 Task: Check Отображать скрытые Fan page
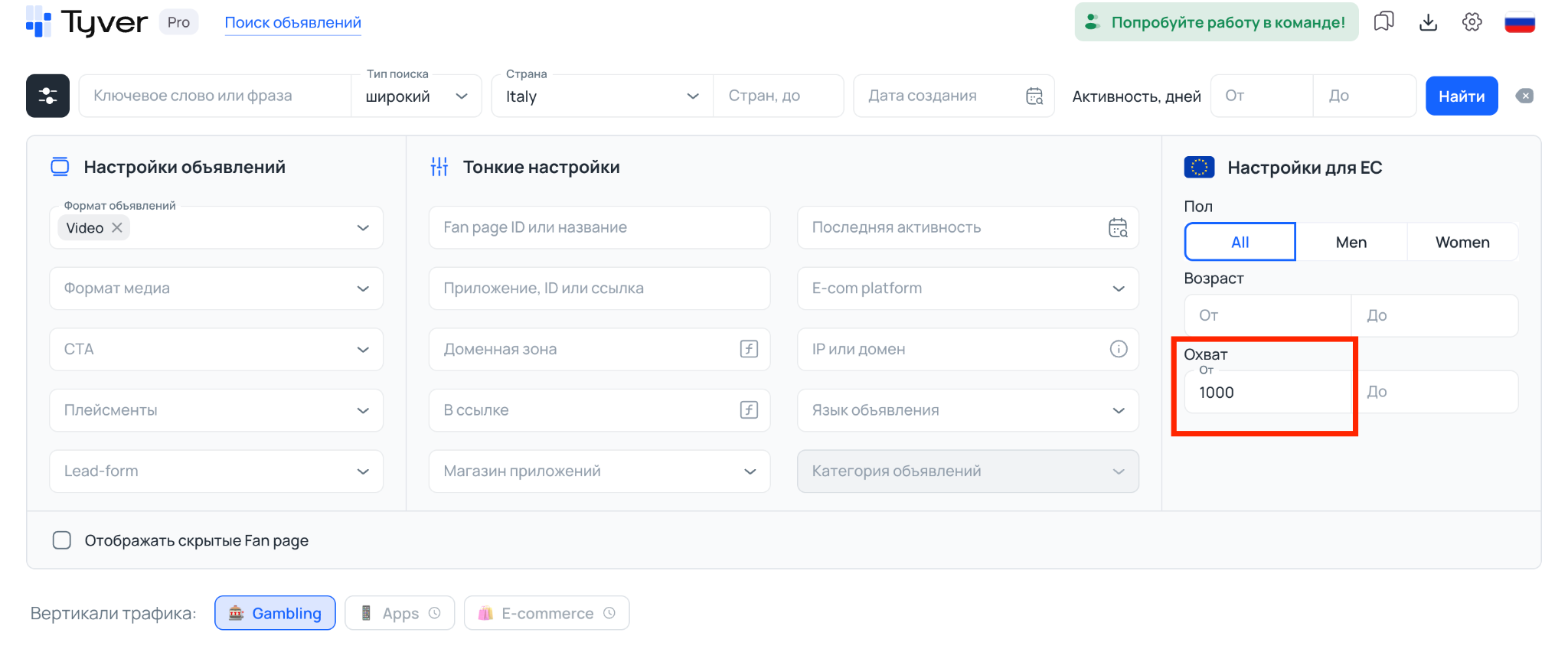coord(62,540)
